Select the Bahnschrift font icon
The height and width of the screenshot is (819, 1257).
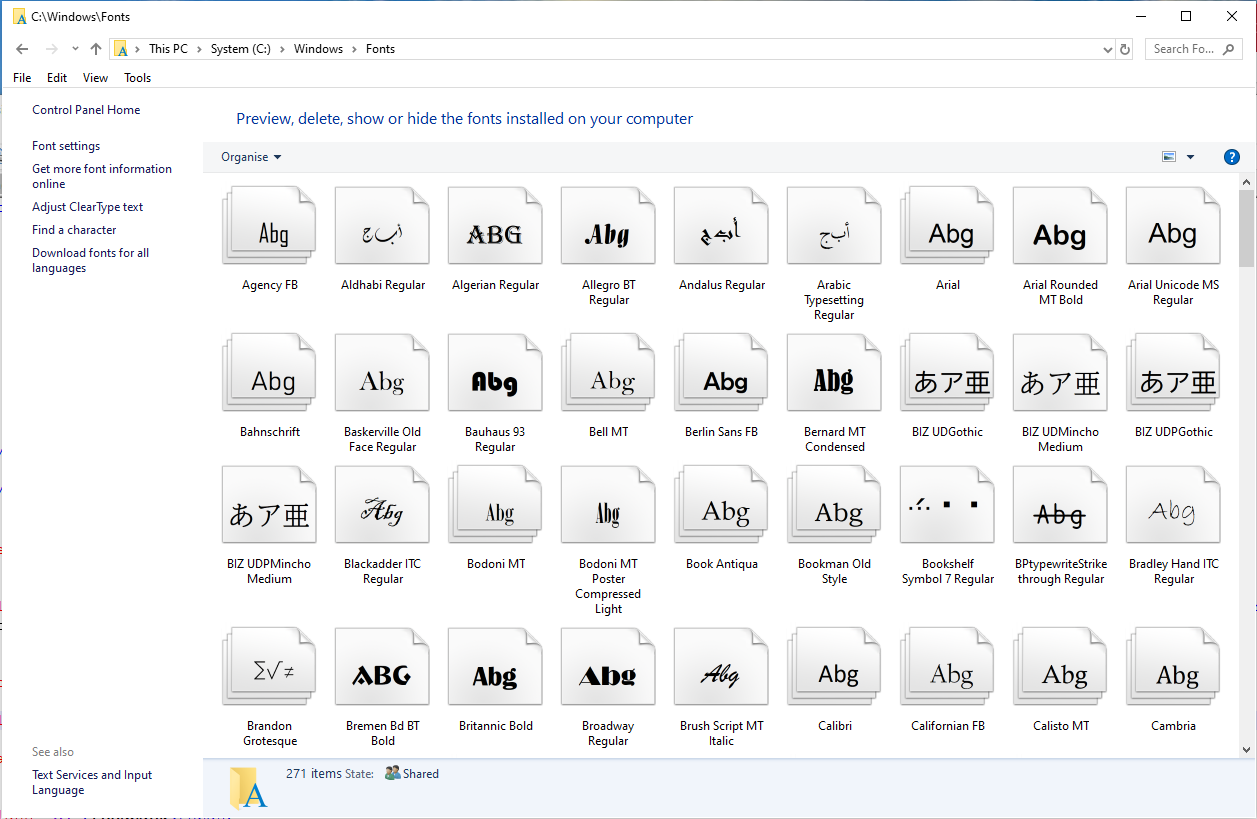[269, 374]
